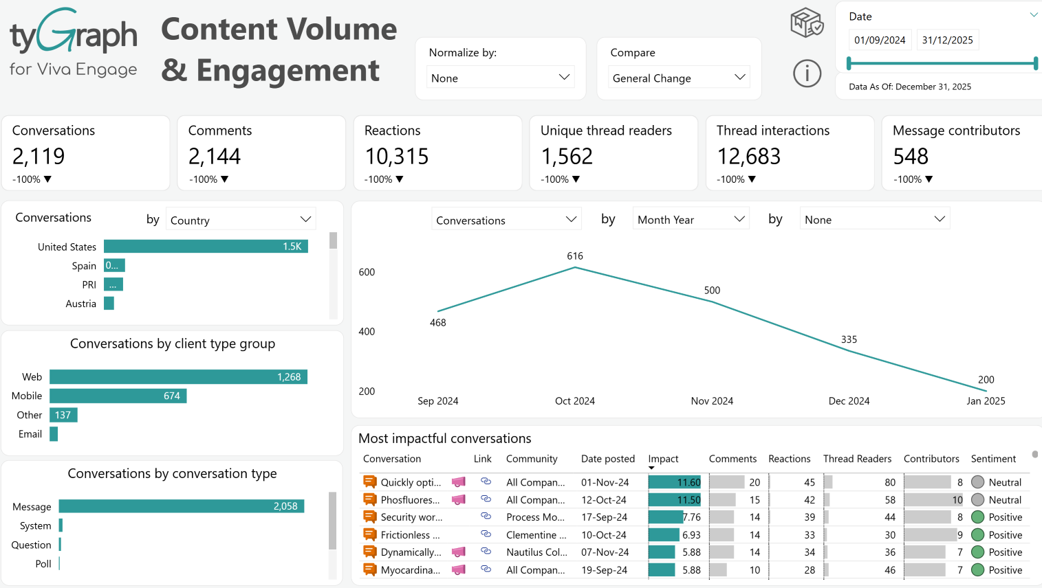Sort by Contributors column header

pos(931,458)
